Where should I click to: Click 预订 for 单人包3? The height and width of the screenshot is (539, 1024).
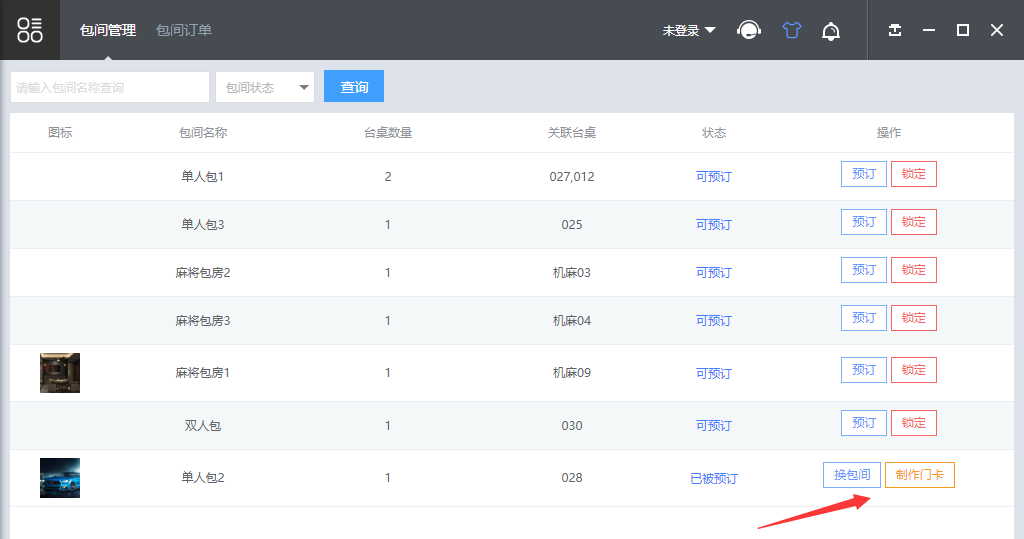click(x=863, y=222)
